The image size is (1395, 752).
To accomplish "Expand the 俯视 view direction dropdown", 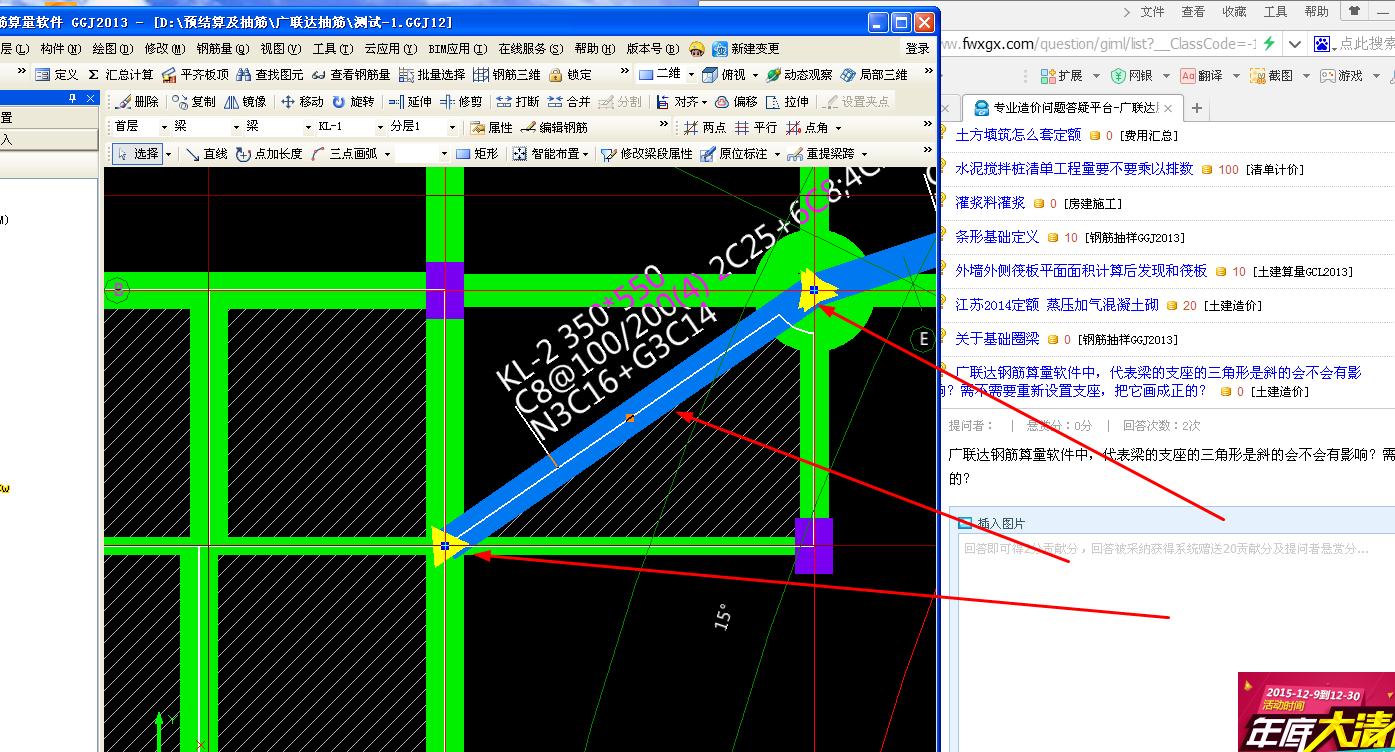I will coord(753,75).
